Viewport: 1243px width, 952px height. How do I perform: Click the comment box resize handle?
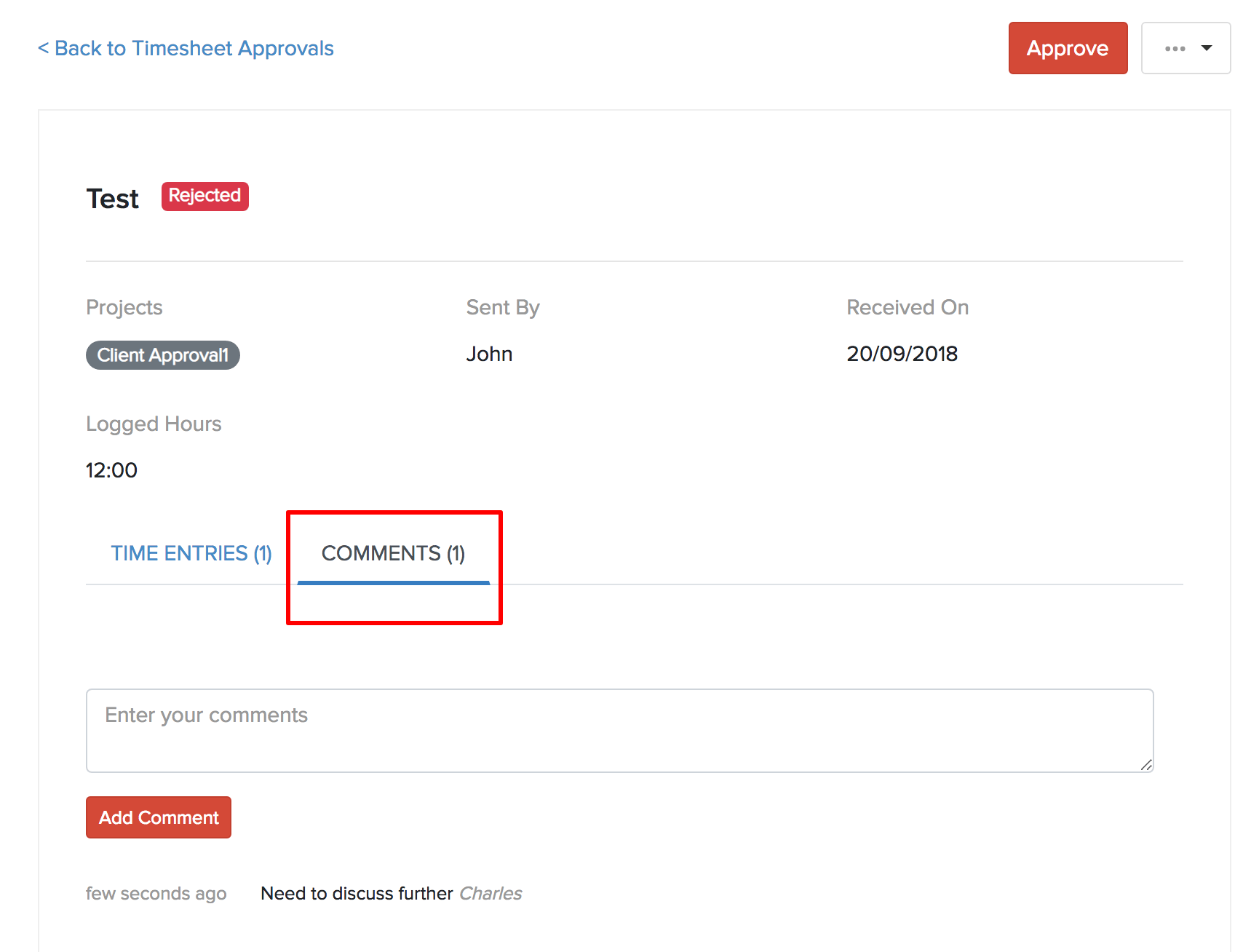(x=1146, y=764)
